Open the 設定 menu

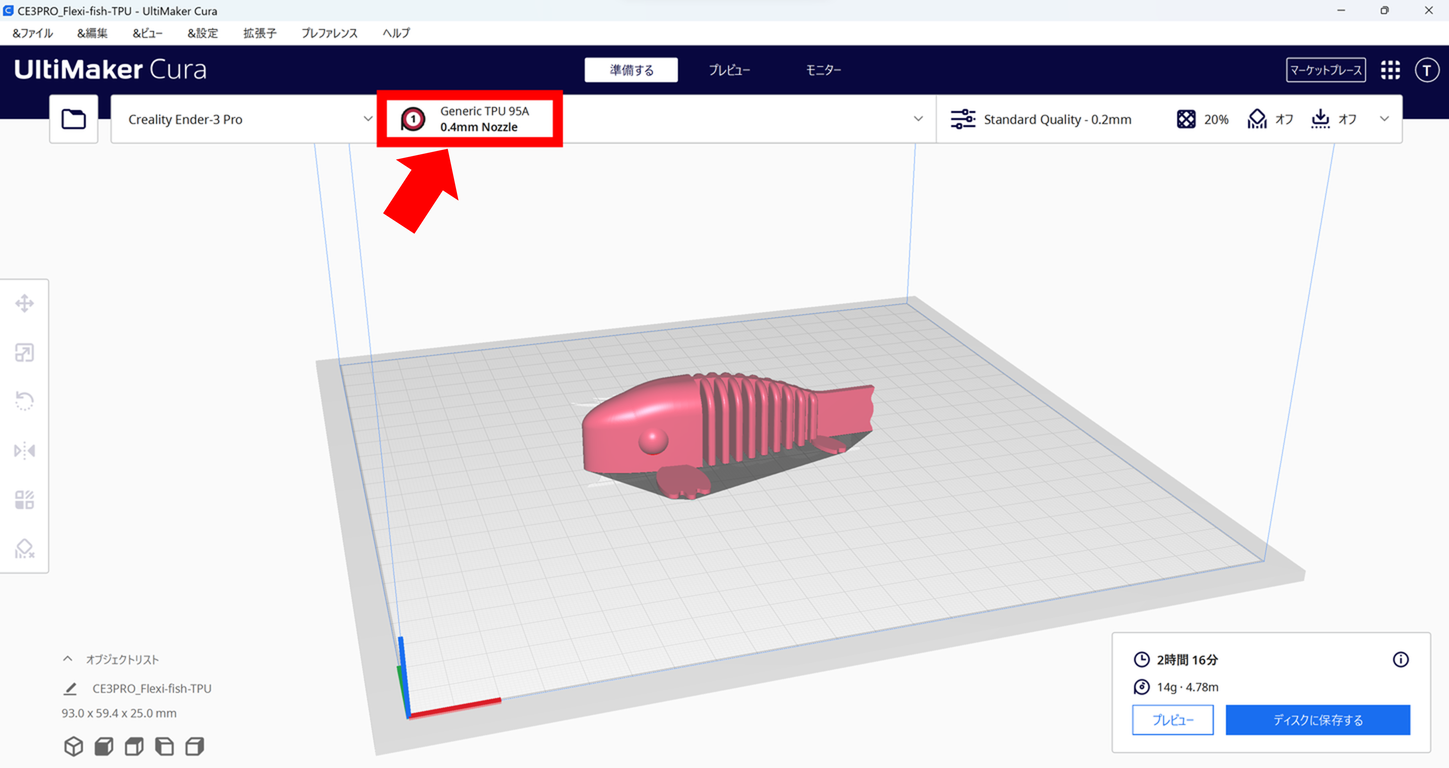point(202,33)
